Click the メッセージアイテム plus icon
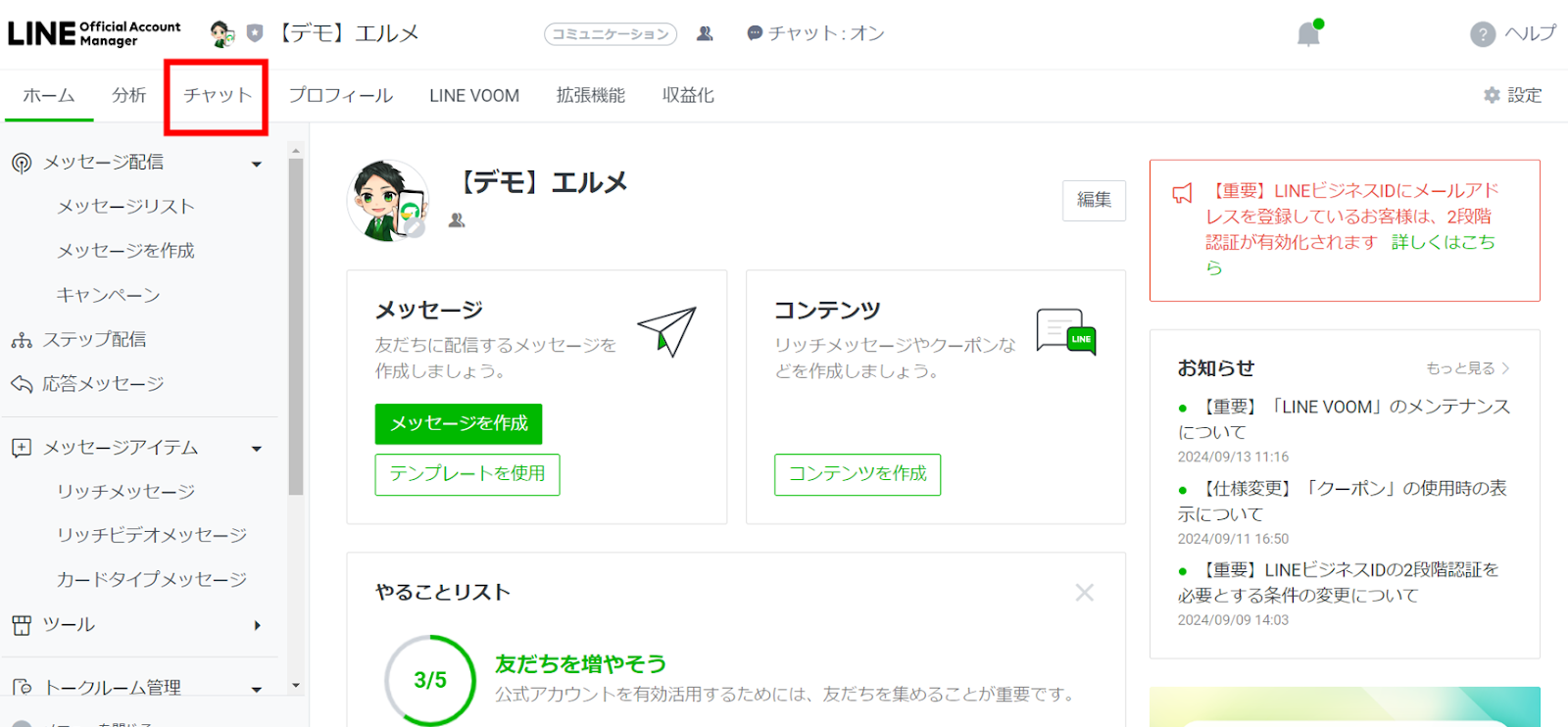This screenshot has width=1568, height=727. [22, 448]
